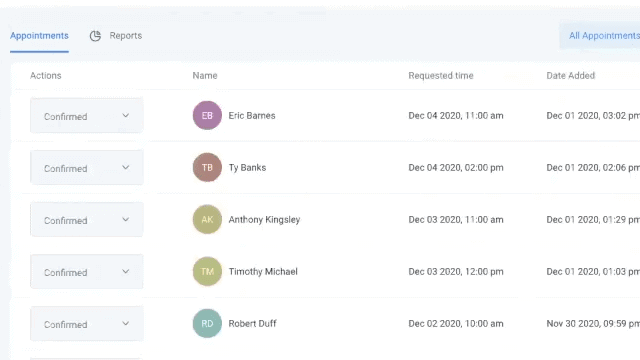Open Confirmed dropdown for Timothy Michael
The image size is (640, 360).
click(x=87, y=272)
